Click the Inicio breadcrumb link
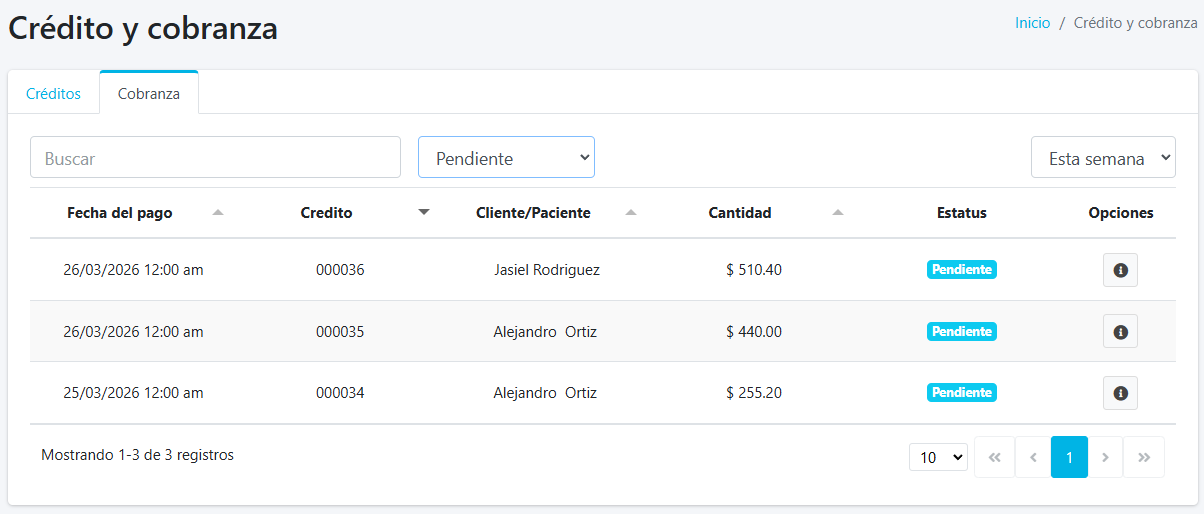This screenshot has width=1204, height=514. (1032, 23)
